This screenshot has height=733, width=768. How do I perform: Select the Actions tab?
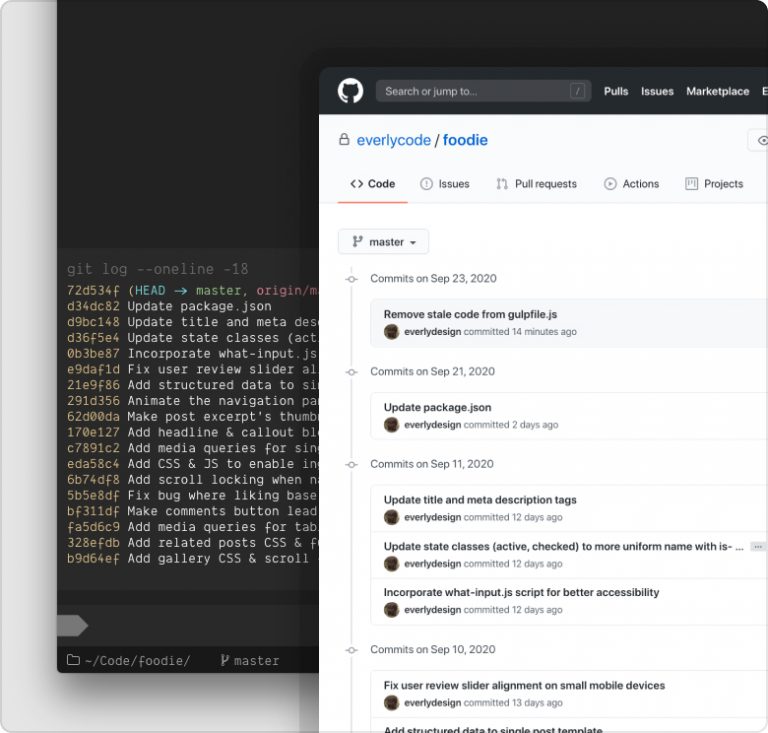(631, 184)
